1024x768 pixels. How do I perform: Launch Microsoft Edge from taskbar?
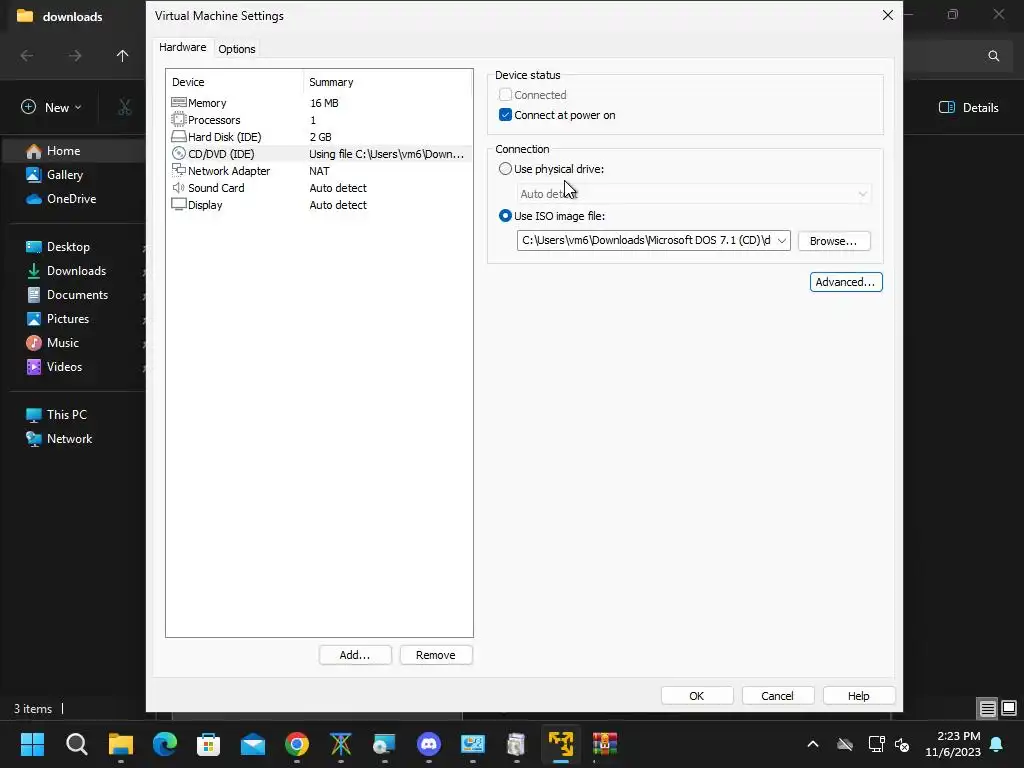(165, 744)
